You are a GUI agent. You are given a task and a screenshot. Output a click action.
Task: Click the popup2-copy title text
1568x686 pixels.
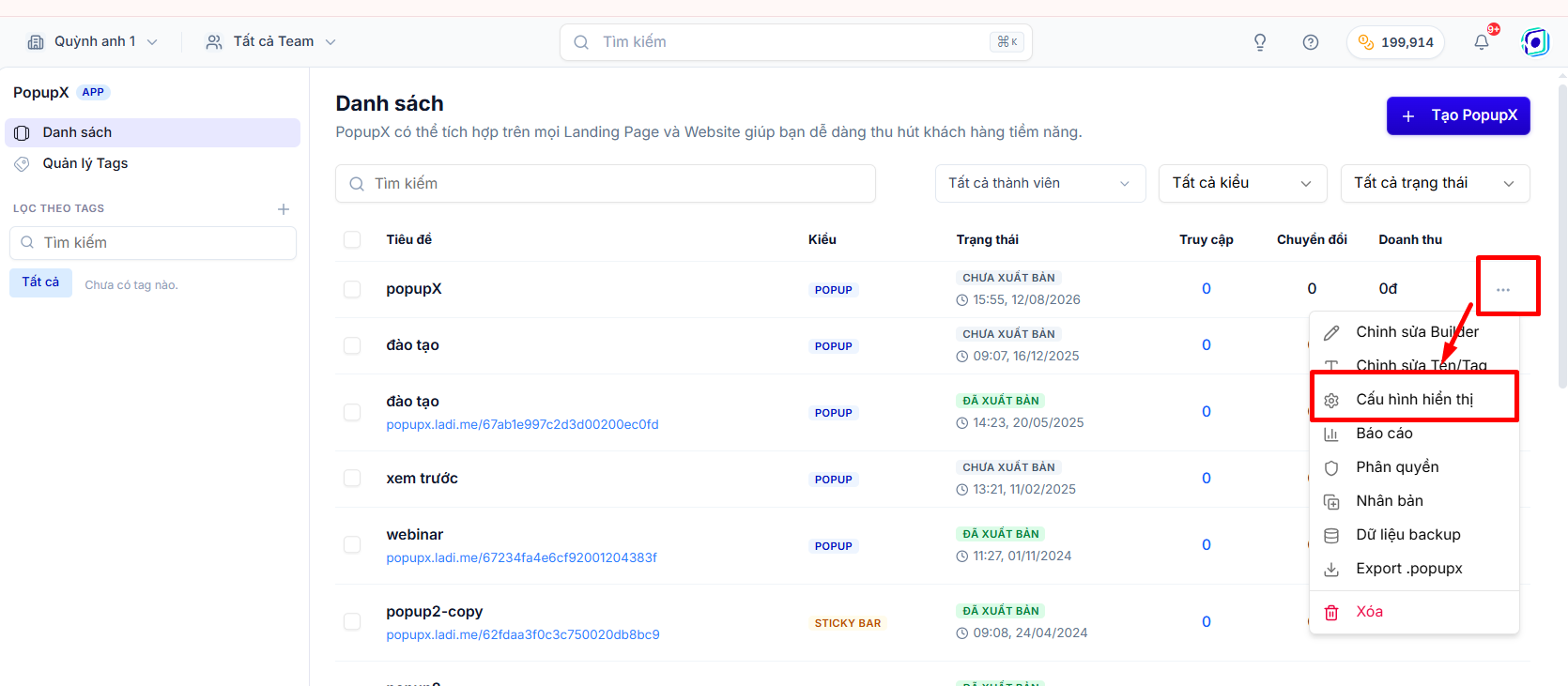click(x=435, y=612)
